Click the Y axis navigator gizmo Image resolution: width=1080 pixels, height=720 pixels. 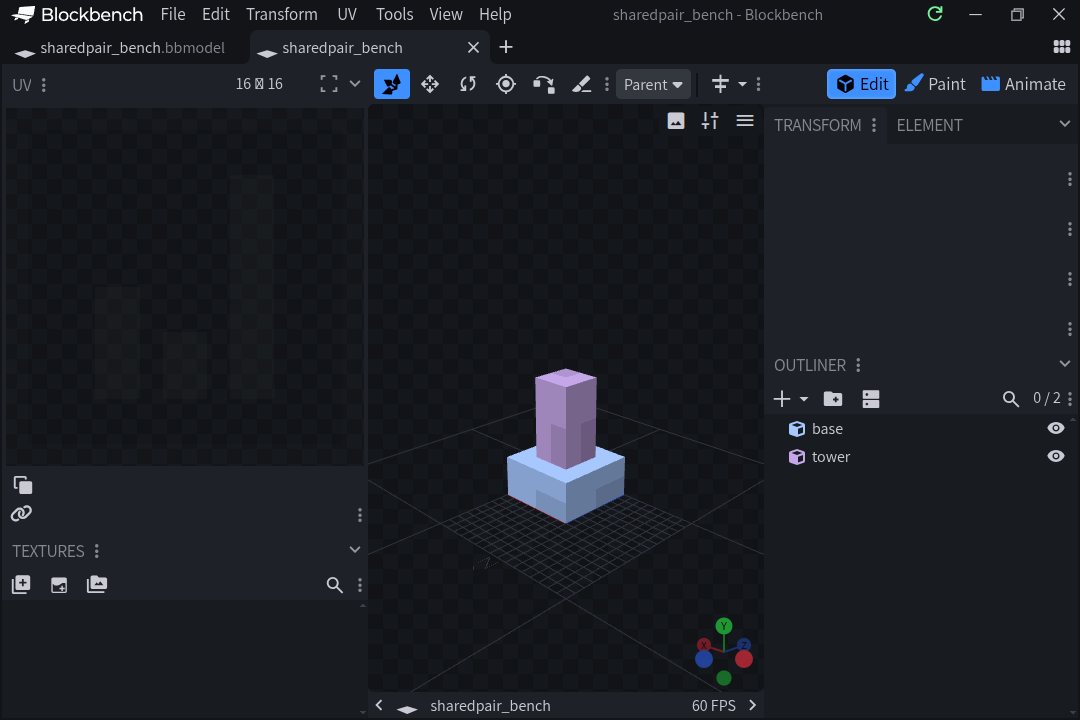(x=723, y=626)
